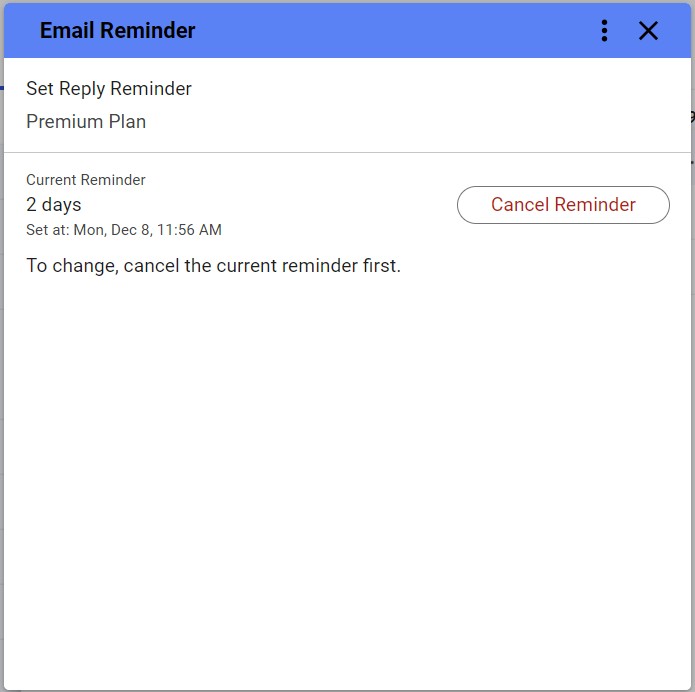This screenshot has width=695, height=692.
Task: Click the Cancel Reminder button
Action: [563, 205]
